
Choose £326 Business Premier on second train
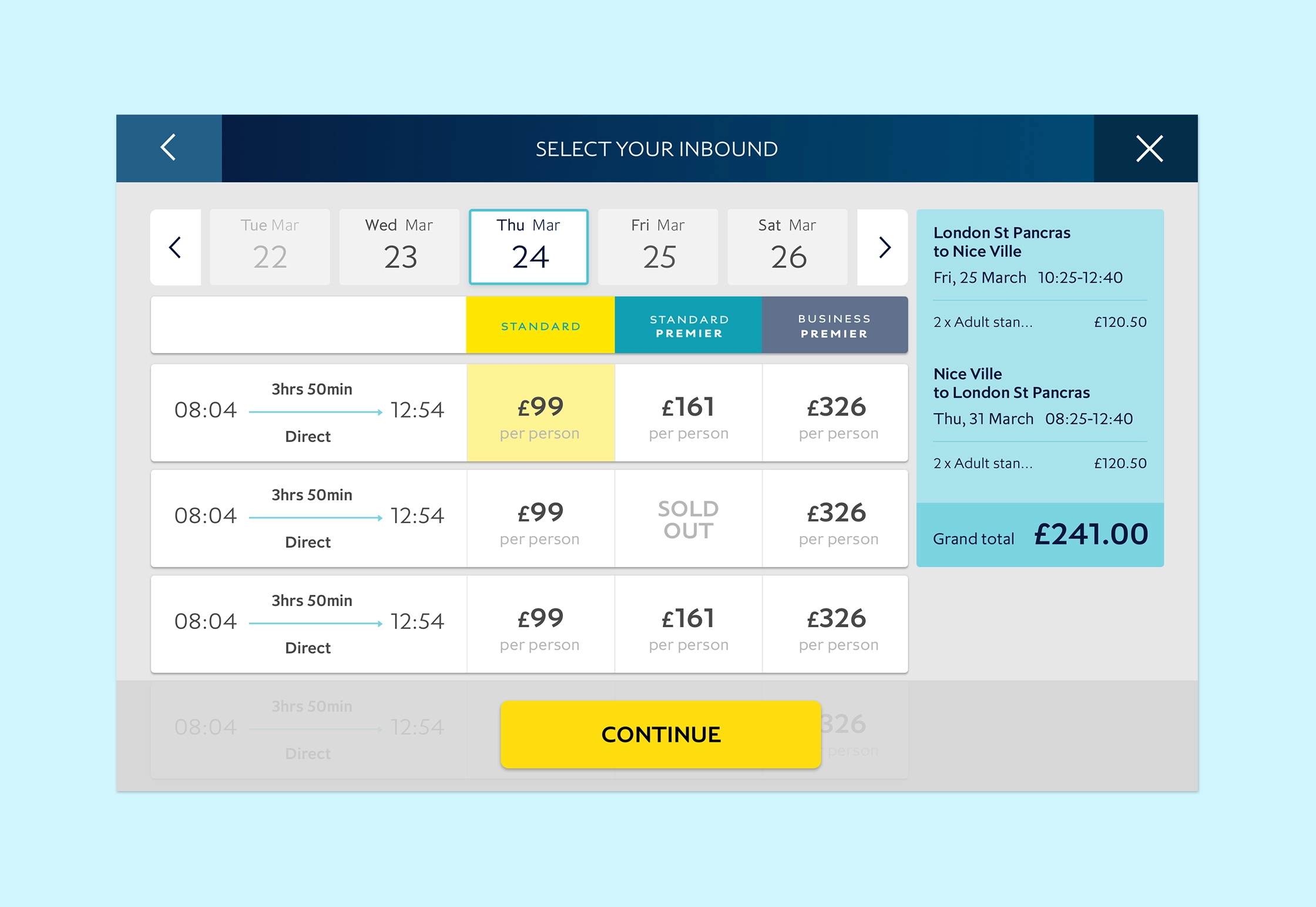(837, 519)
